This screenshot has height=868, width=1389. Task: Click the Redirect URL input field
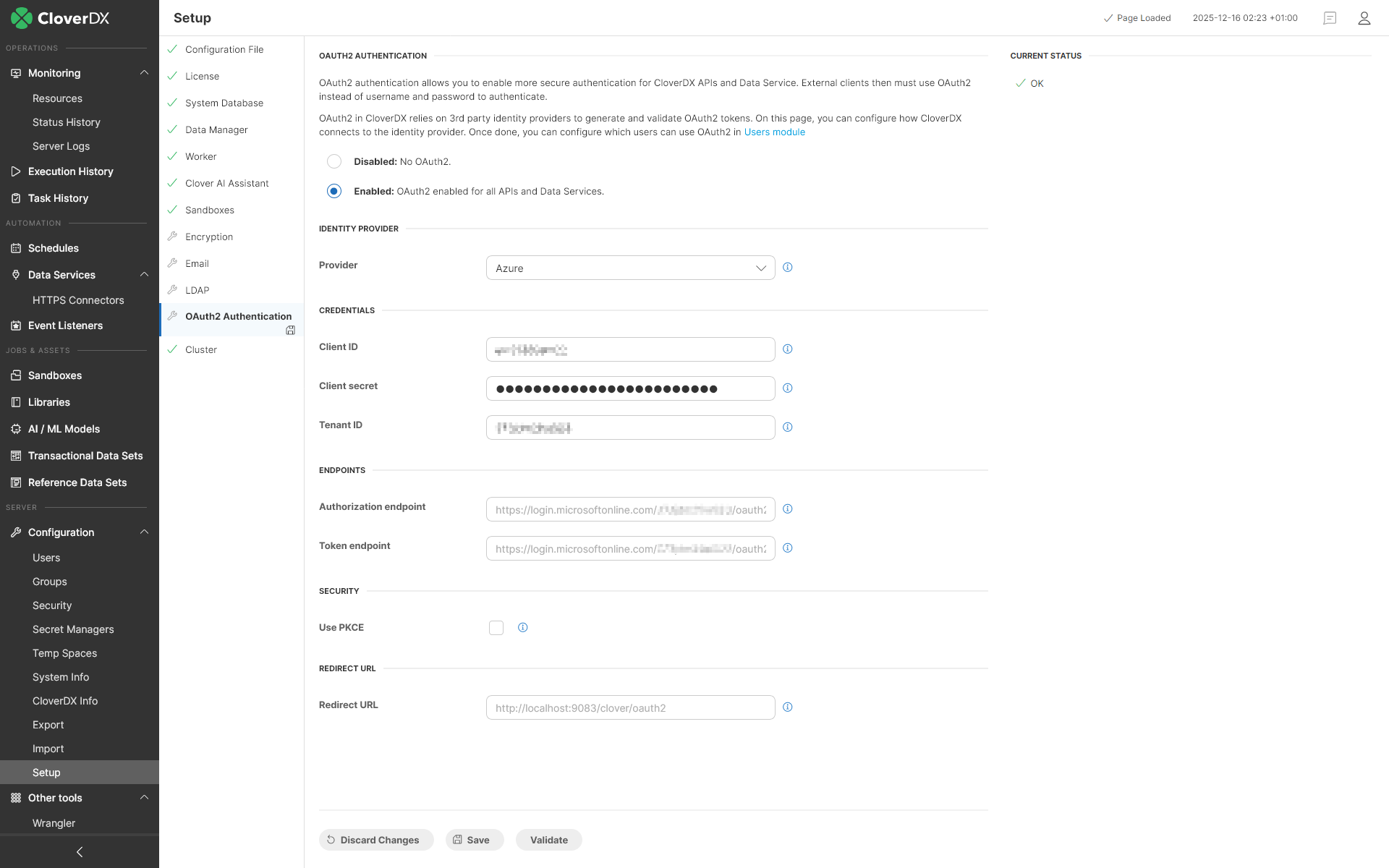point(630,707)
